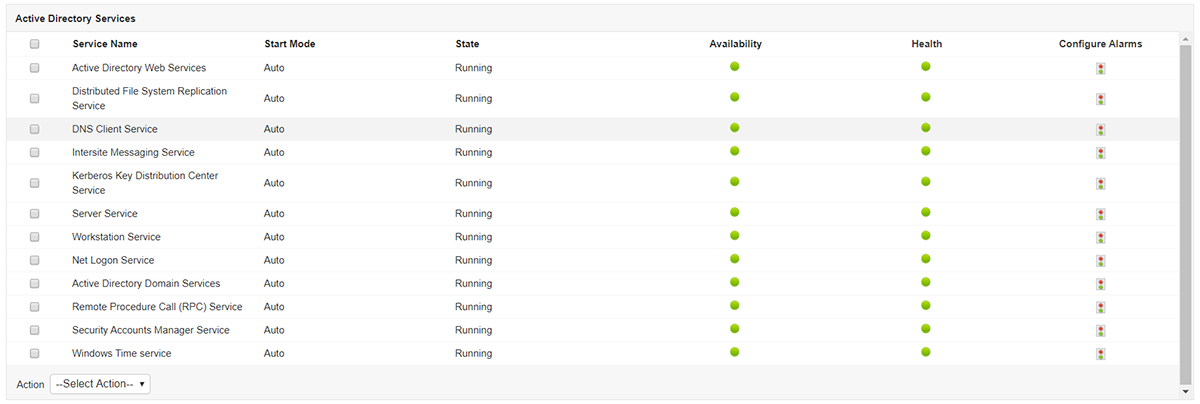Screen dimensions: 1200x404
Task: Open alarm settings for Server Service row
Action: pyautogui.click(x=1100, y=214)
